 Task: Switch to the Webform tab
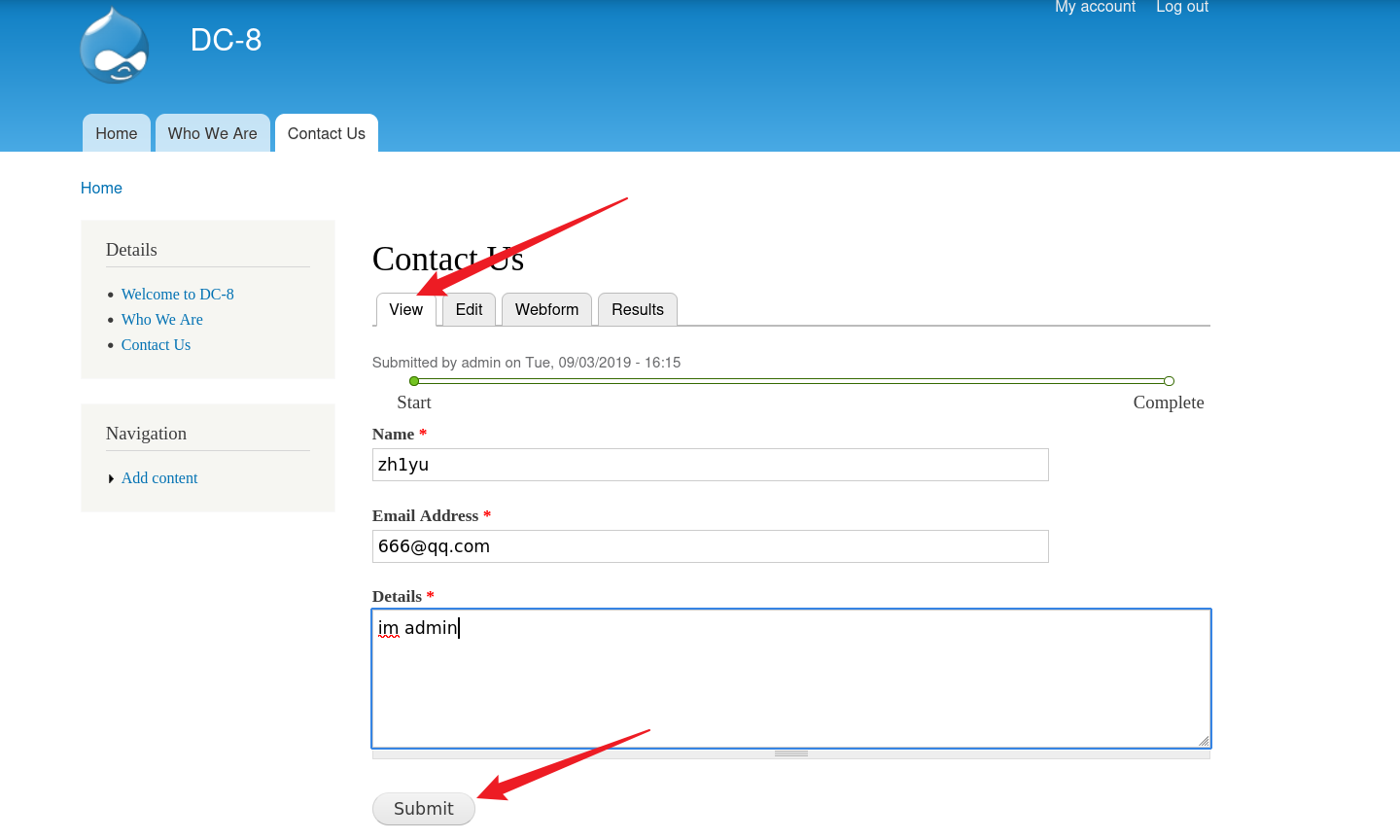click(546, 309)
